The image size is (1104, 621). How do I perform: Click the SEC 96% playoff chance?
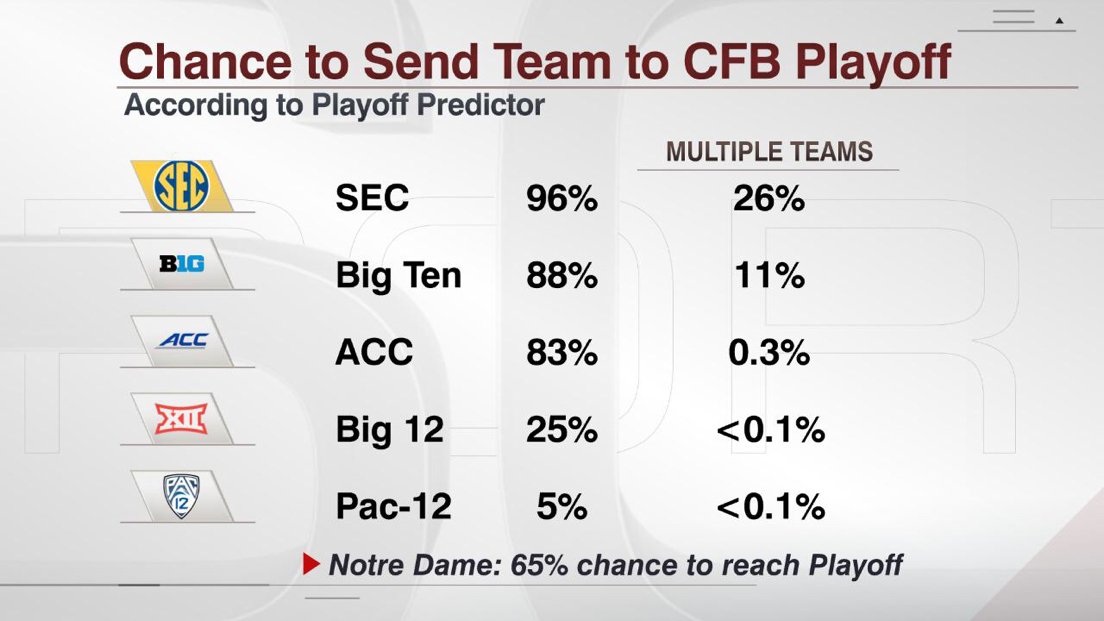[562, 198]
